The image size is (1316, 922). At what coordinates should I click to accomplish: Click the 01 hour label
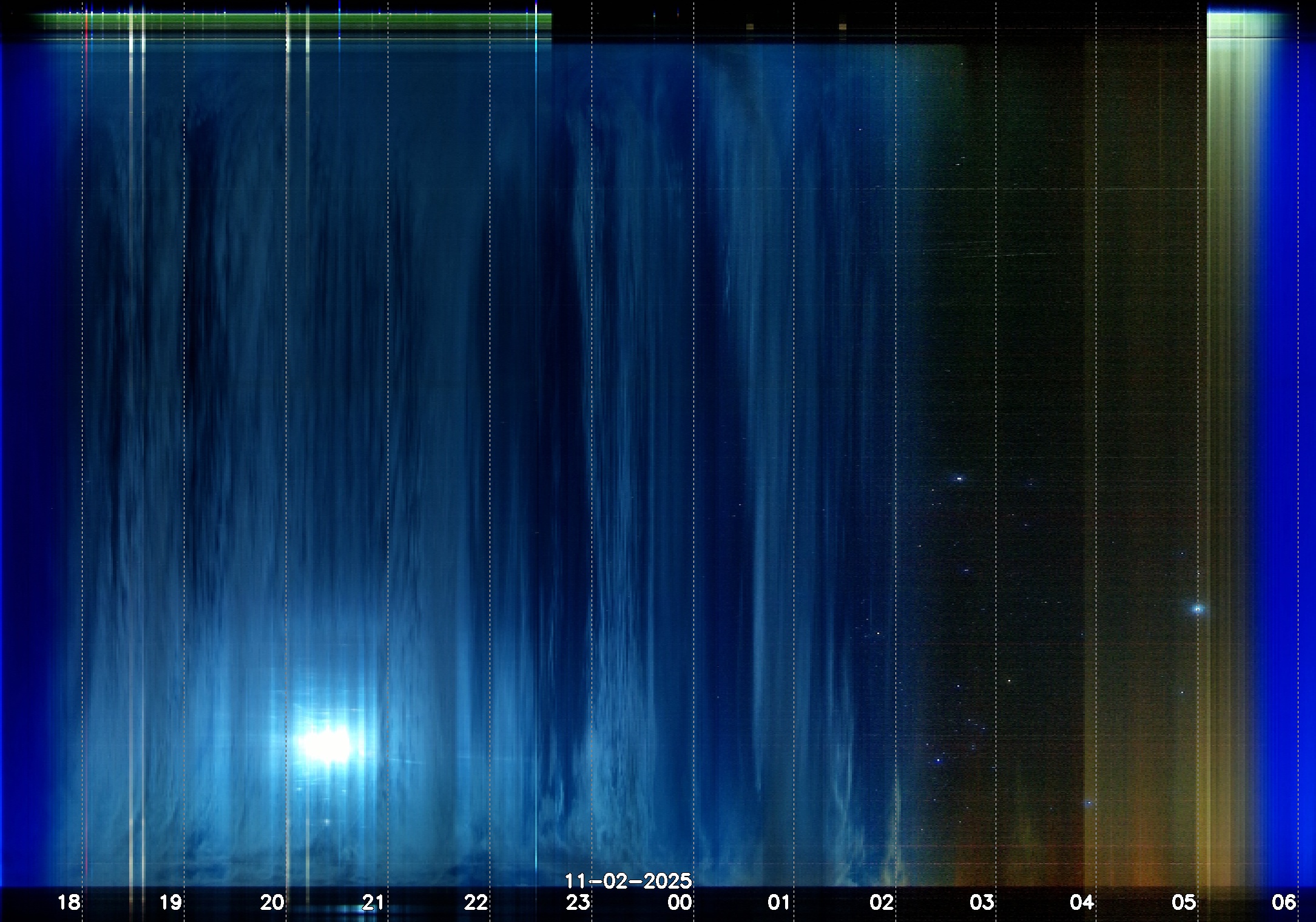[779, 903]
